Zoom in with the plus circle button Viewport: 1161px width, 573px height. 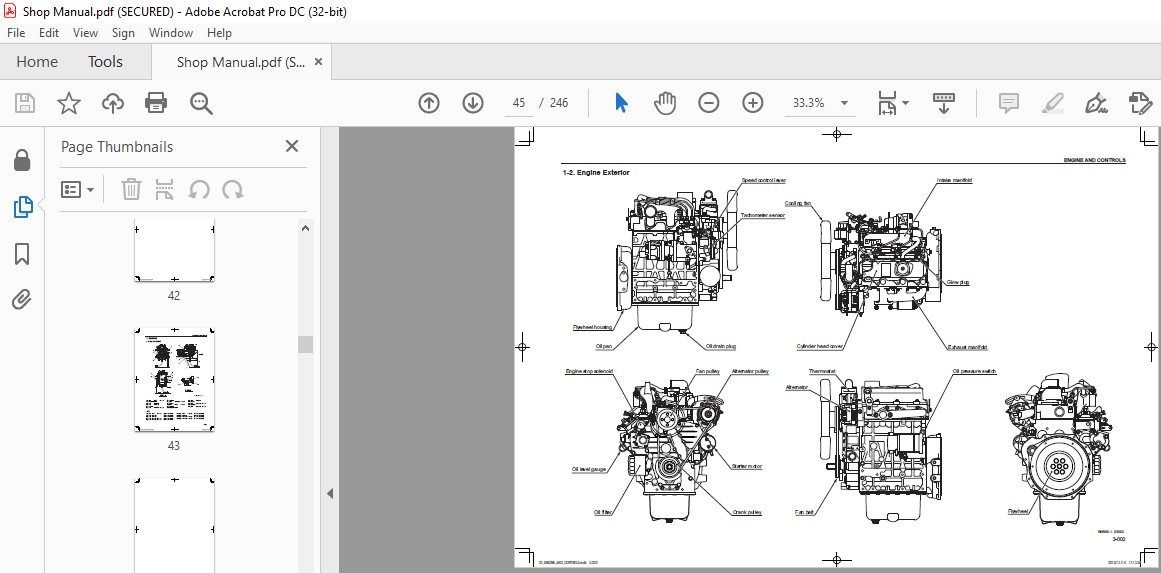tap(752, 103)
